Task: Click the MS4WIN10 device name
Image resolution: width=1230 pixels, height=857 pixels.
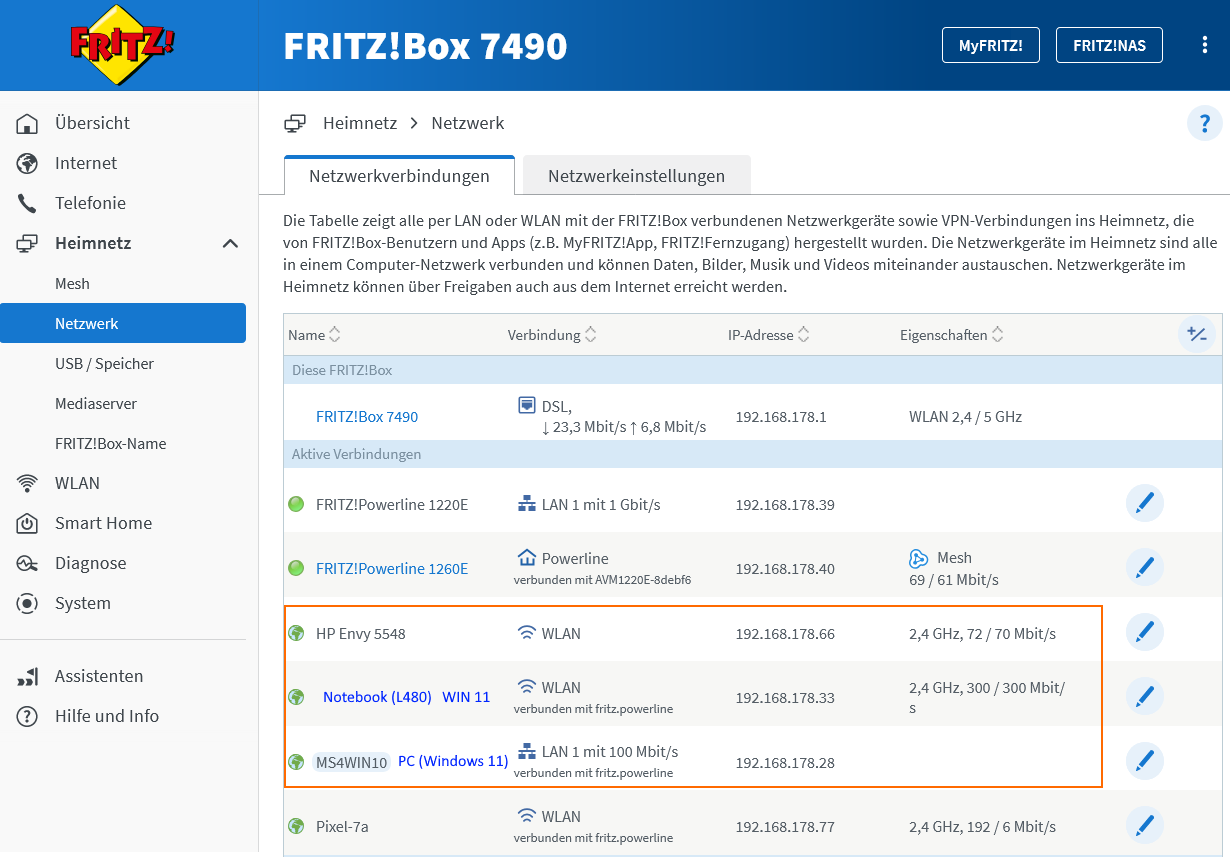Action: click(351, 762)
